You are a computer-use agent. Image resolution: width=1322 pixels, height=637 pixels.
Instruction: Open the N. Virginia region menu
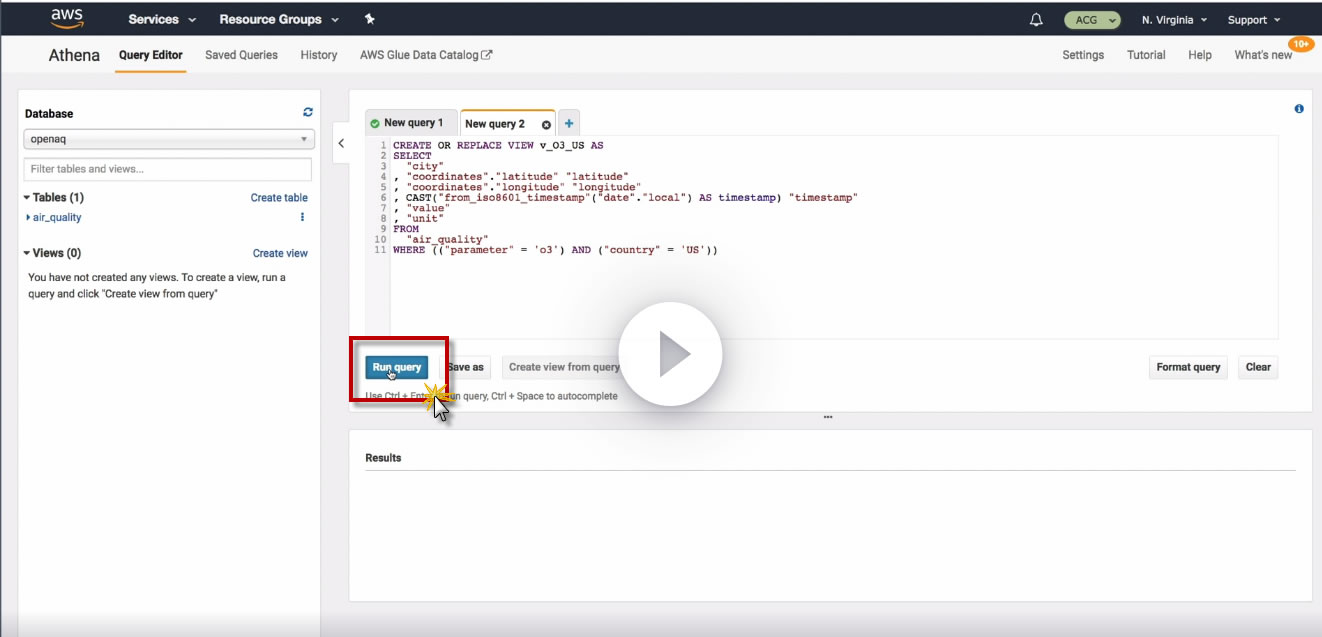click(1174, 20)
